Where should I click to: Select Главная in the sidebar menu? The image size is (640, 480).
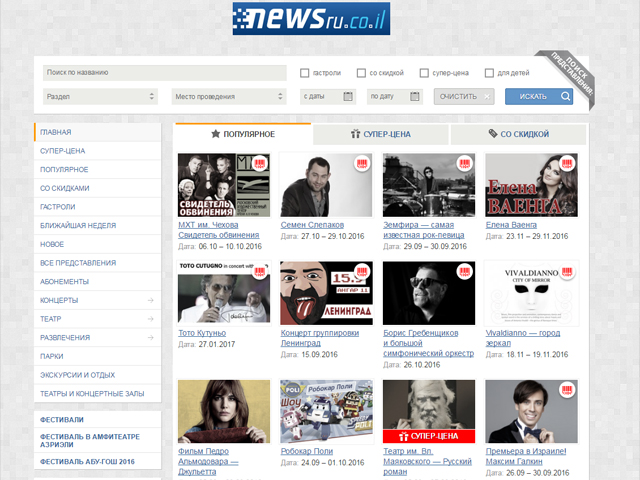click(98, 132)
